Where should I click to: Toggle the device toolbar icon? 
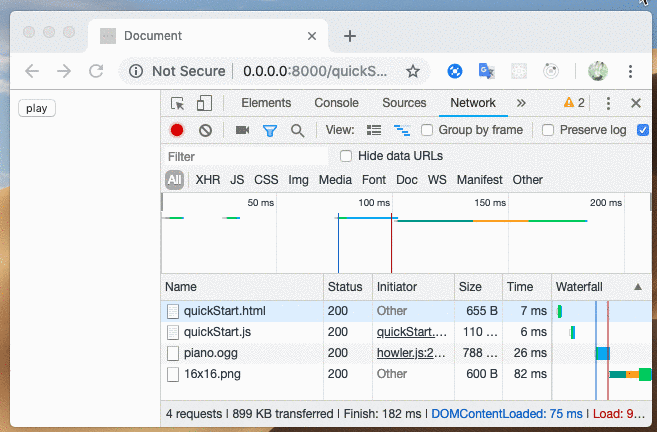click(x=204, y=103)
